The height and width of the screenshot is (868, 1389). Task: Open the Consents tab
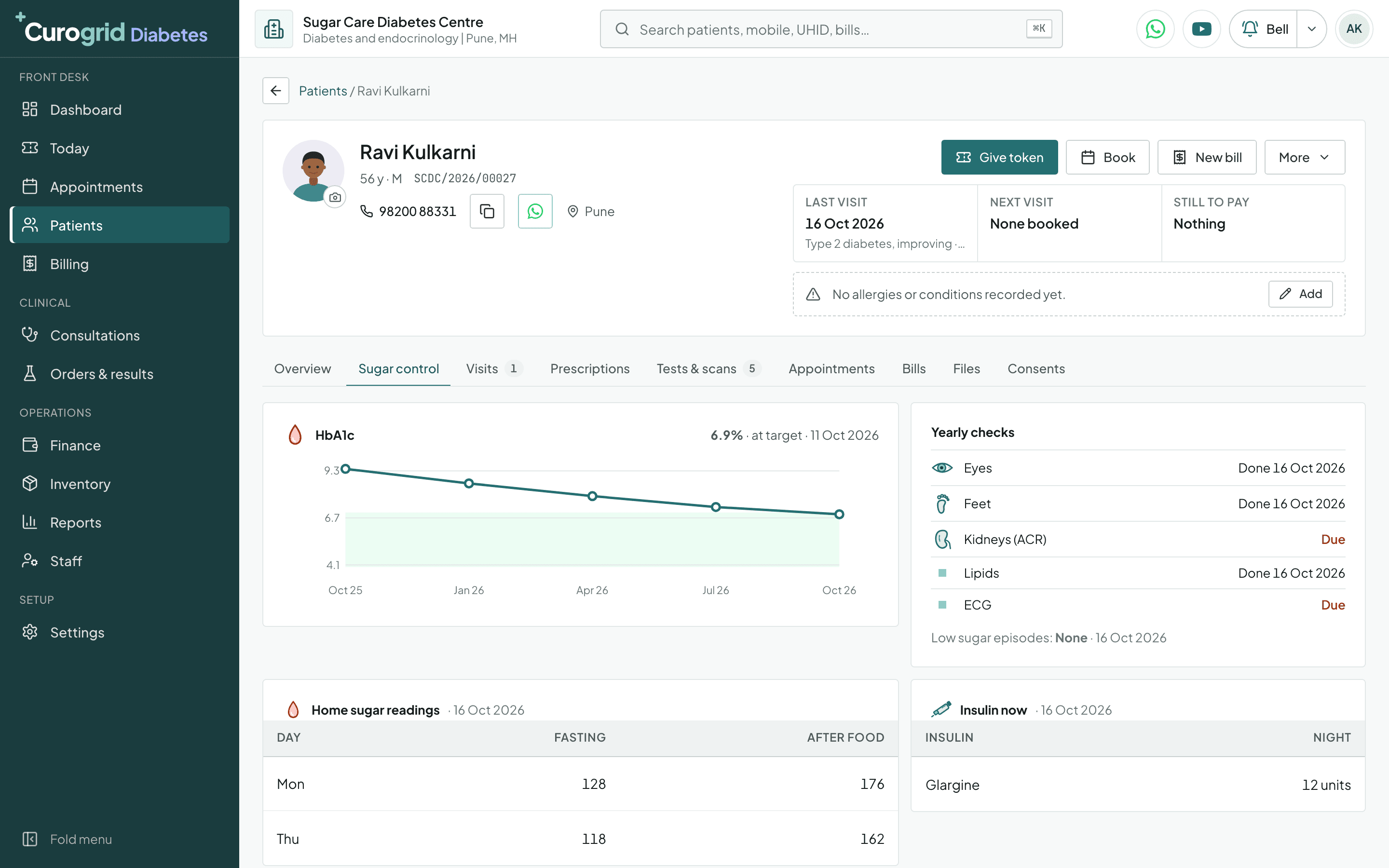click(1036, 368)
